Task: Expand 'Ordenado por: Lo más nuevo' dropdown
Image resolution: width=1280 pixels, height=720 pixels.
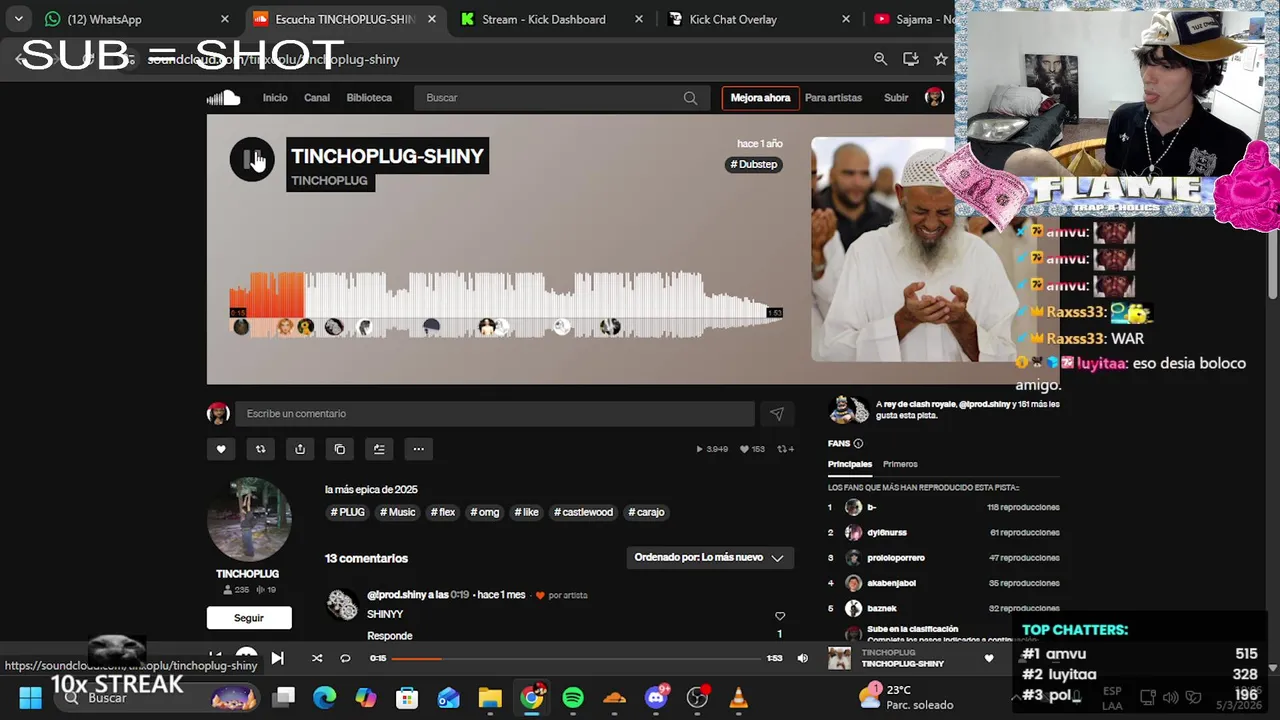Action: 710,558
